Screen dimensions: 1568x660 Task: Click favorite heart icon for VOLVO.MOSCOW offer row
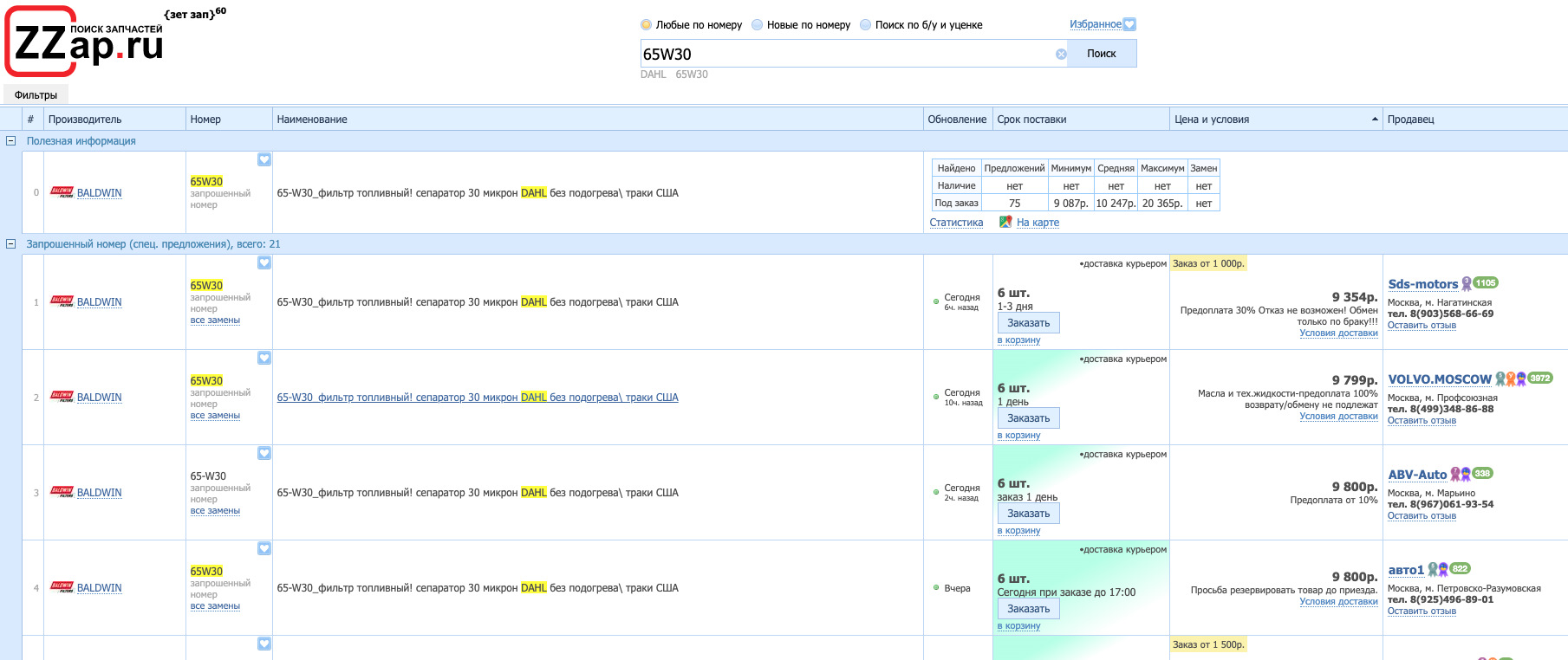(x=264, y=358)
